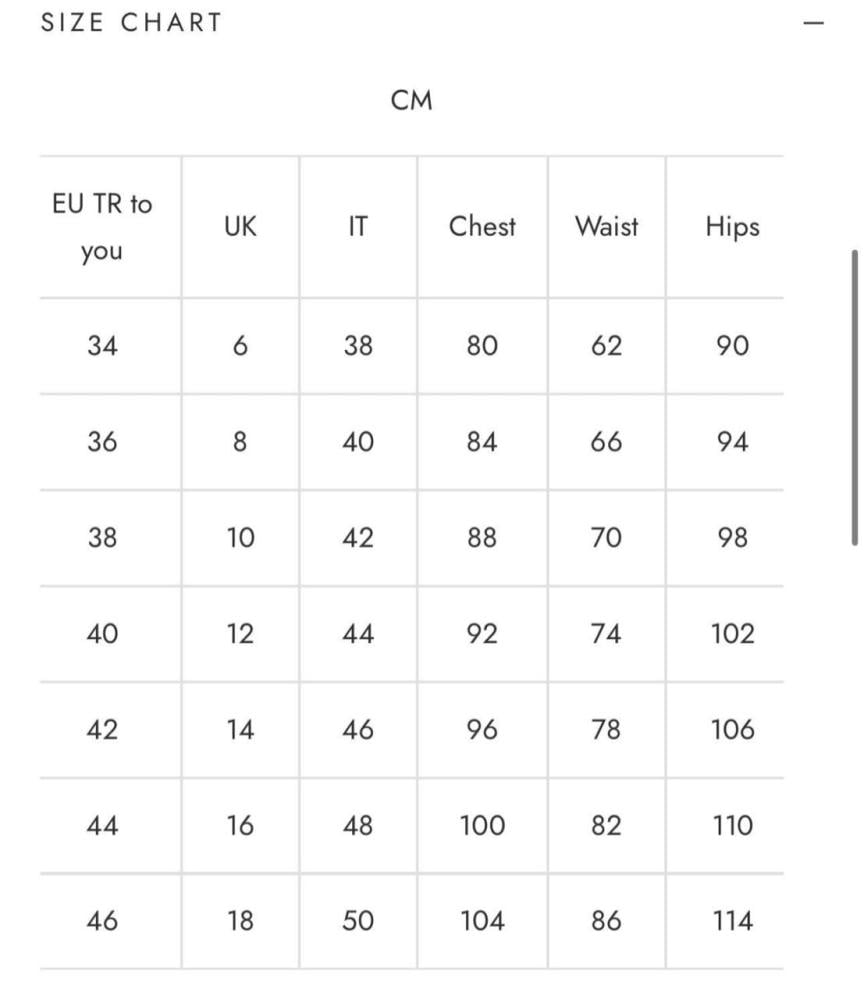Click the UK column header

240,227
